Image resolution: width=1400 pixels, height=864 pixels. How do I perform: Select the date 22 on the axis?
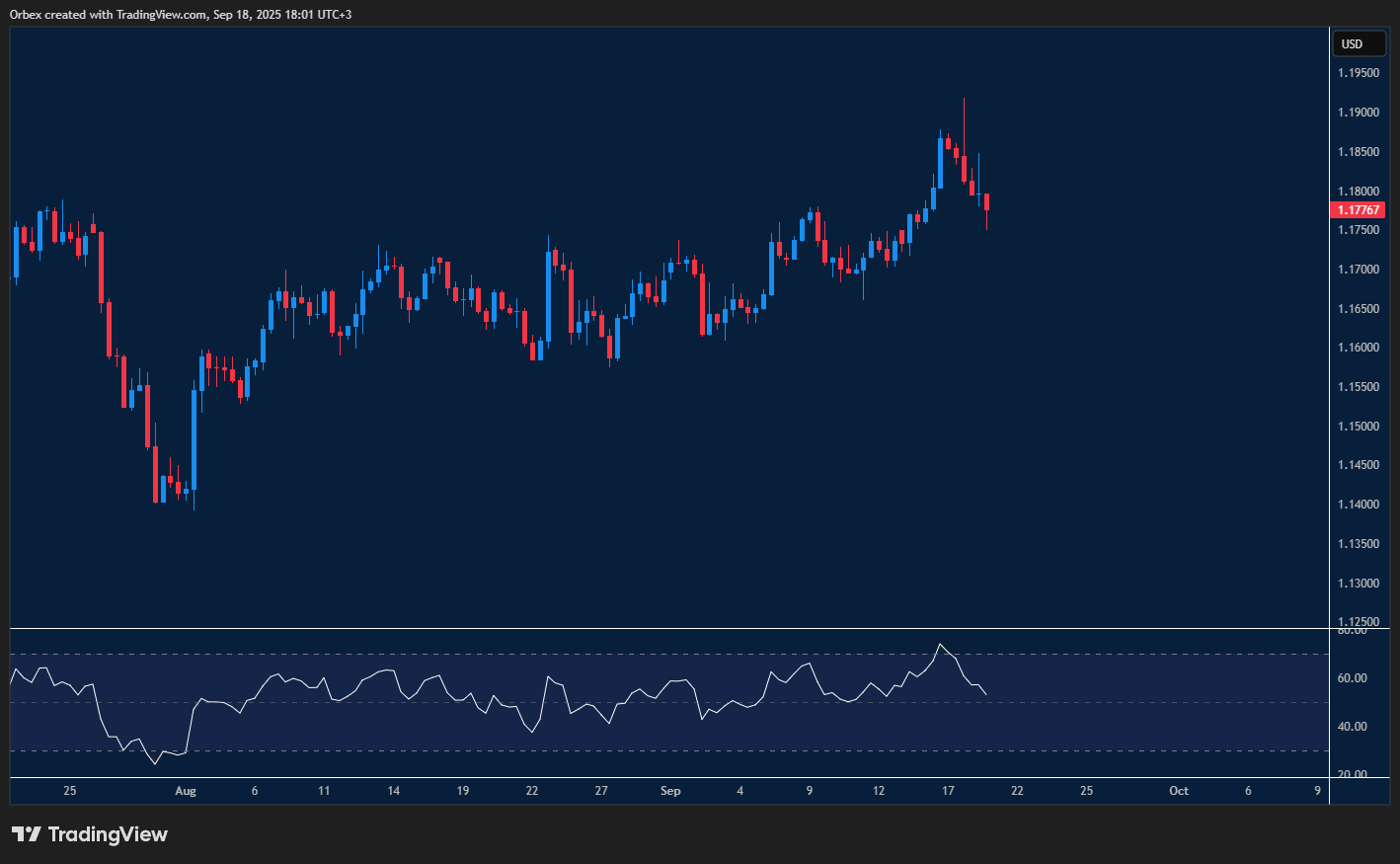pyautogui.click(x=531, y=790)
